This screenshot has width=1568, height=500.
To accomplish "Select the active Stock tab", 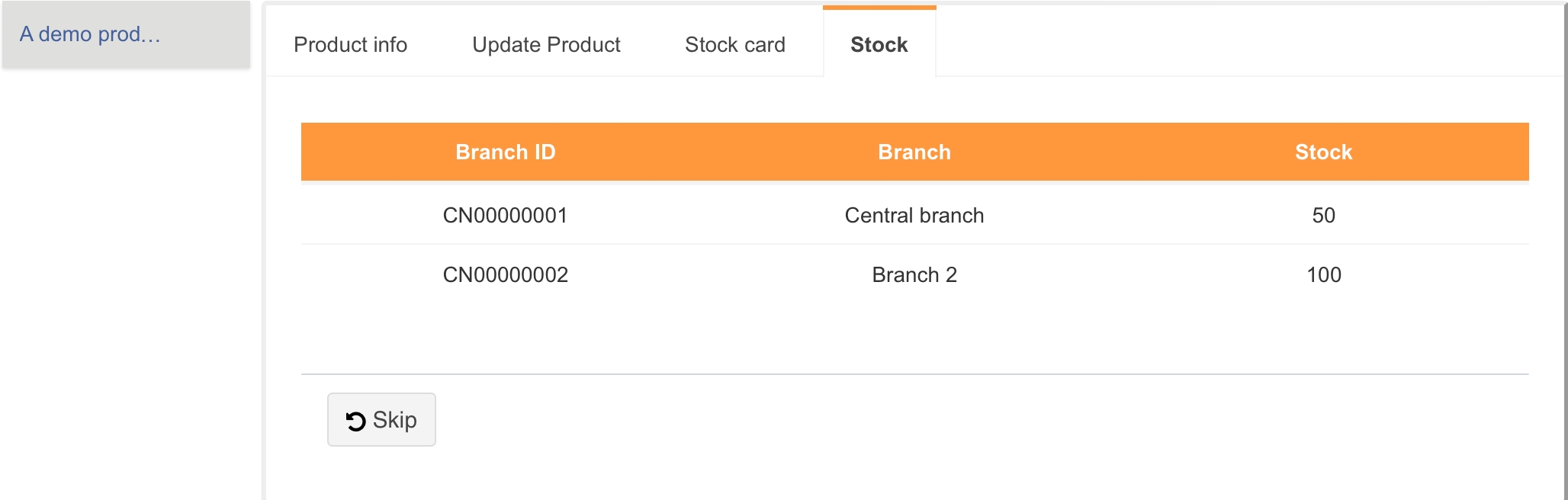I will click(879, 45).
